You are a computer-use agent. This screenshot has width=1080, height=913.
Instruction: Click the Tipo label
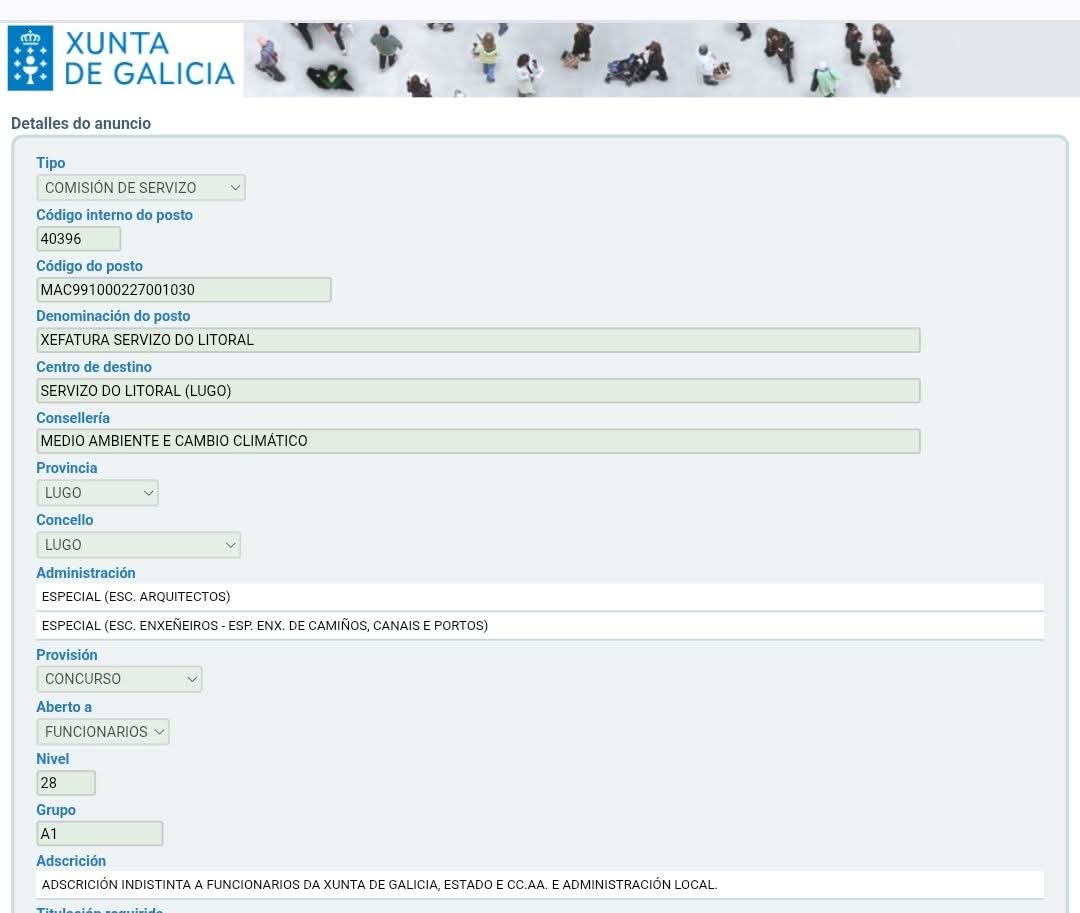coord(51,163)
